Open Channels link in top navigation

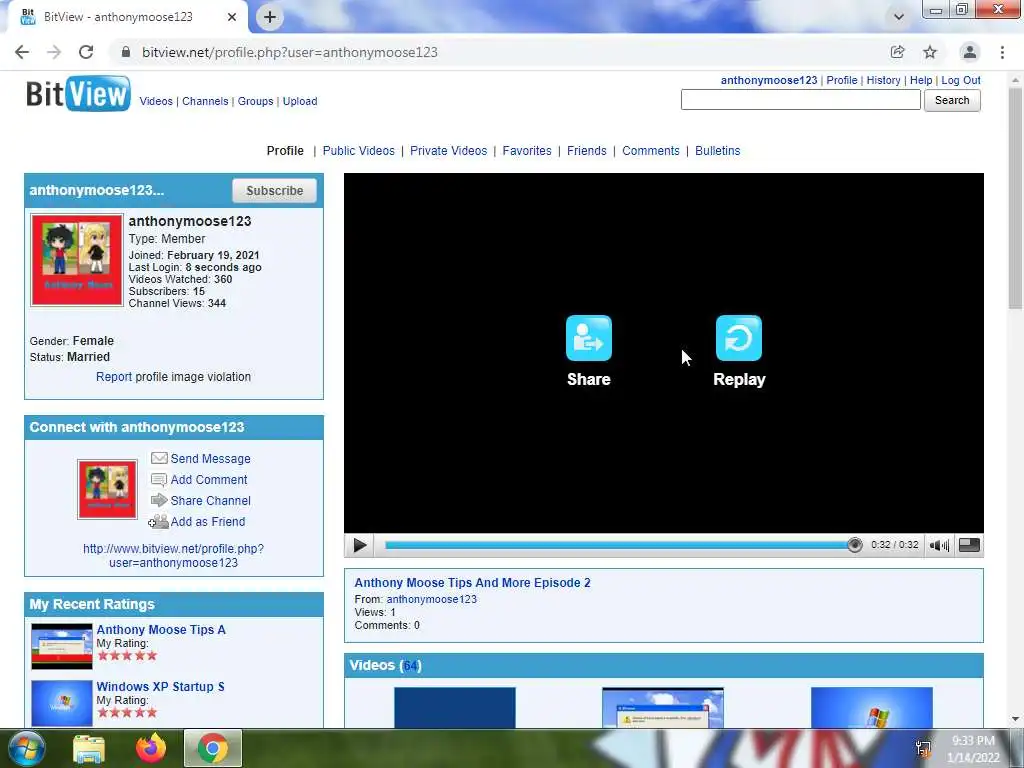[205, 101]
